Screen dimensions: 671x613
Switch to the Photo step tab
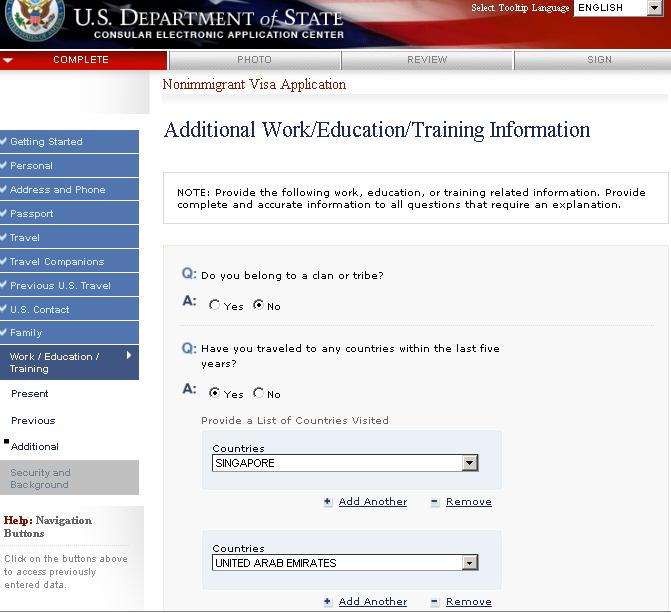[254, 60]
